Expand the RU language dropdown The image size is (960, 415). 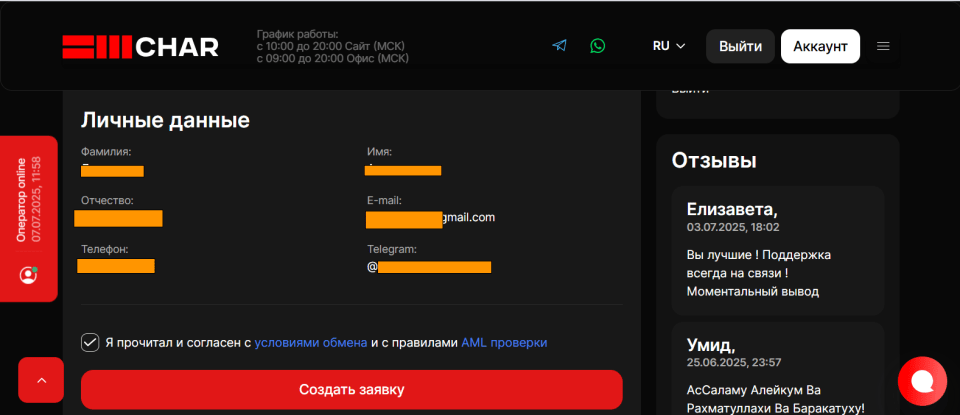(669, 46)
